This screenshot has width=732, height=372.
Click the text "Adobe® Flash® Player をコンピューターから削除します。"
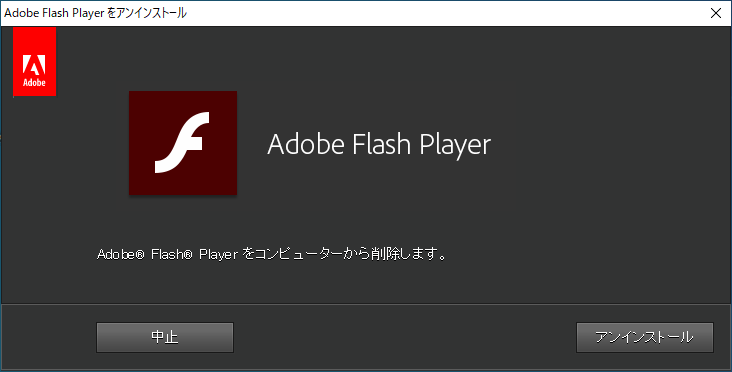click(x=272, y=254)
